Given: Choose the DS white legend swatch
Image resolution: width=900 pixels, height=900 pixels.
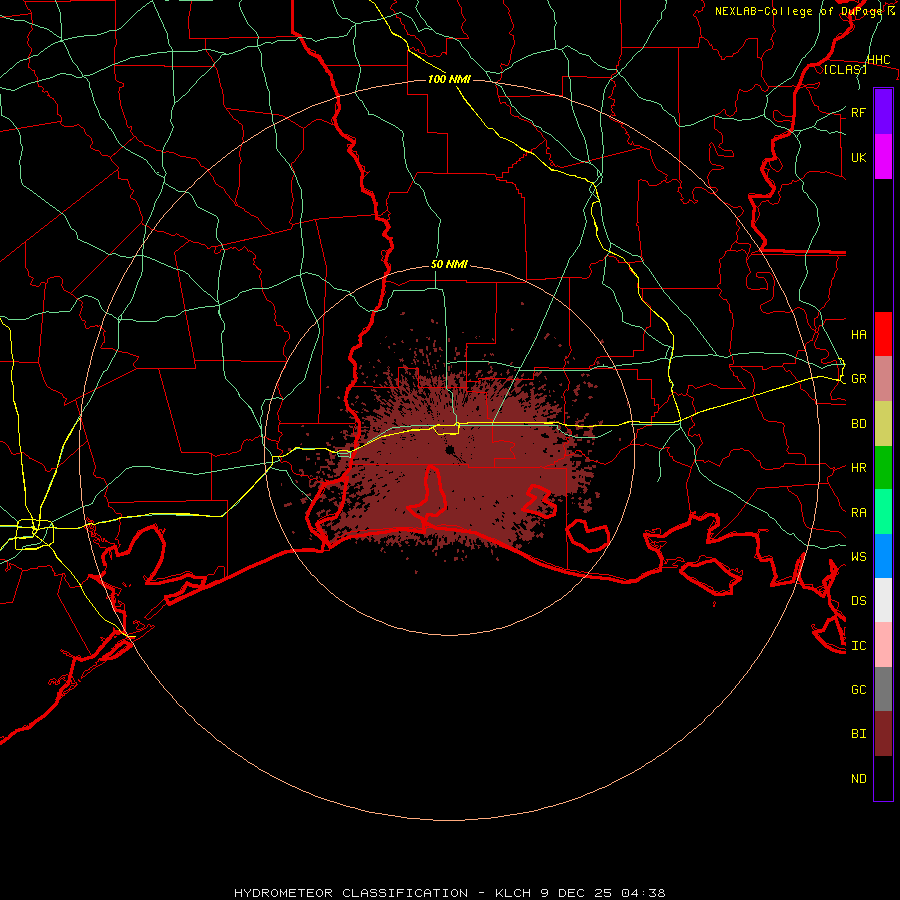Looking at the screenshot, I should (883, 600).
